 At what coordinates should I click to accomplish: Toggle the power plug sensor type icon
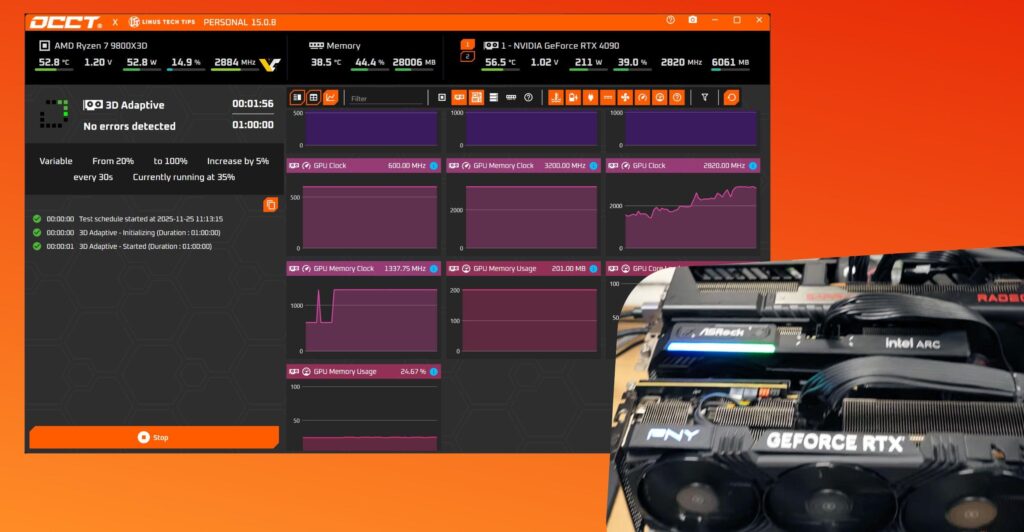tap(590, 98)
